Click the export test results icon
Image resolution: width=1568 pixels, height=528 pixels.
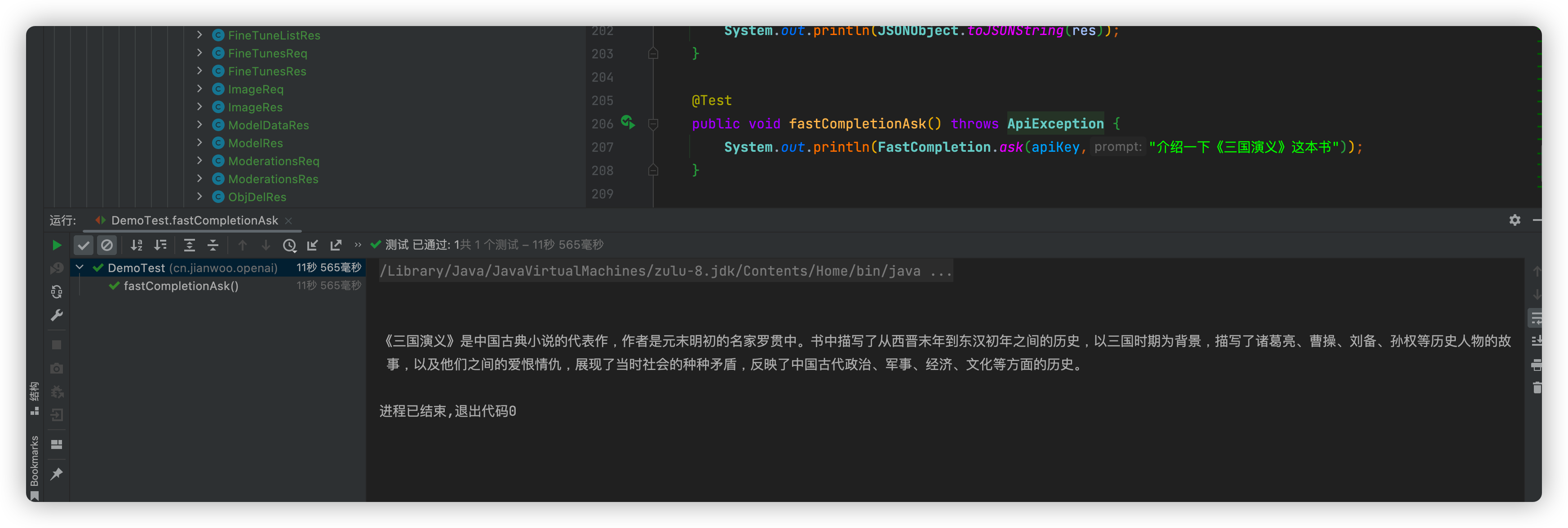(336, 245)
